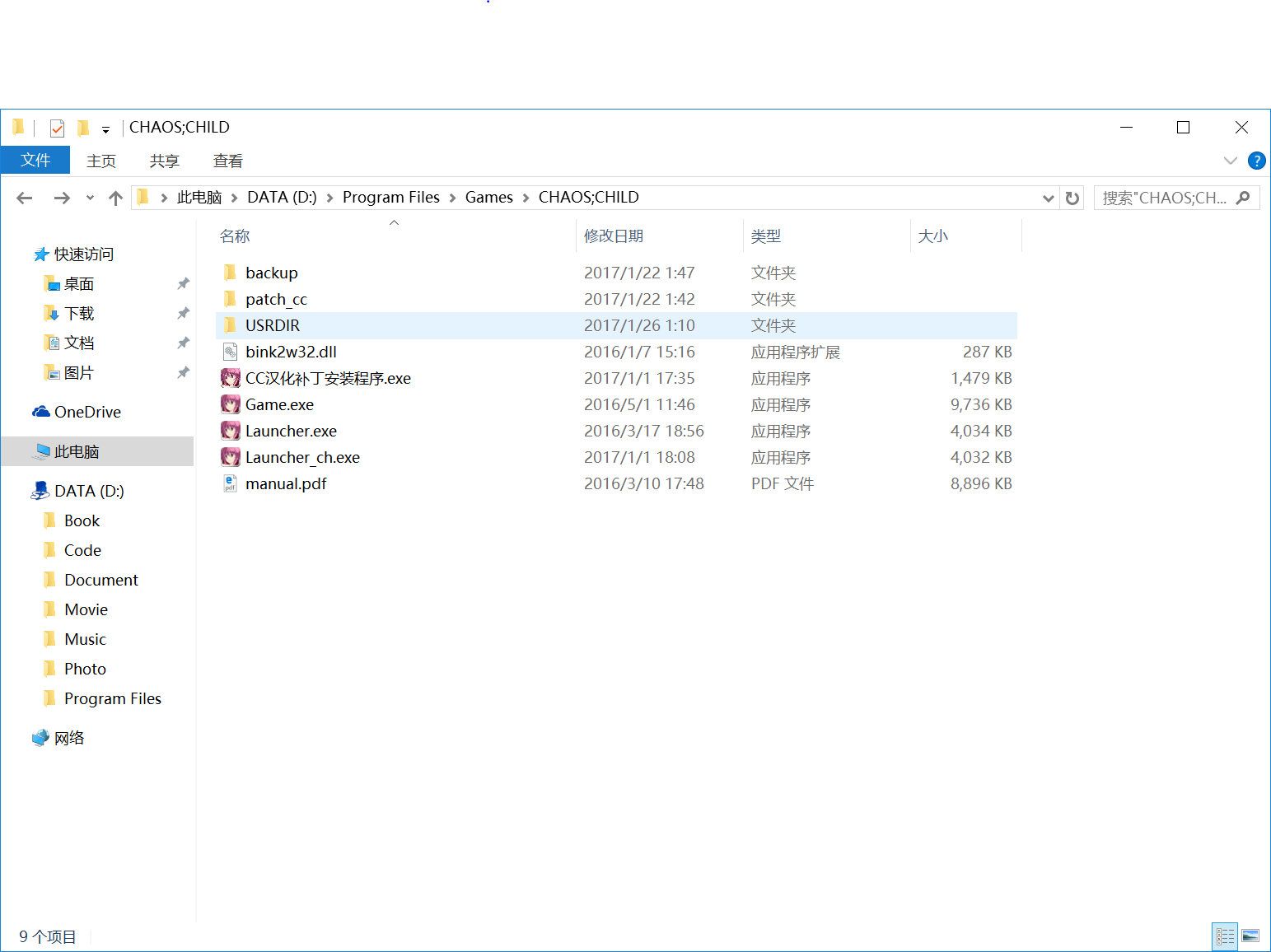Select the Launcher.exe application icon
The image size is (1271, 952).
[231, 431]
